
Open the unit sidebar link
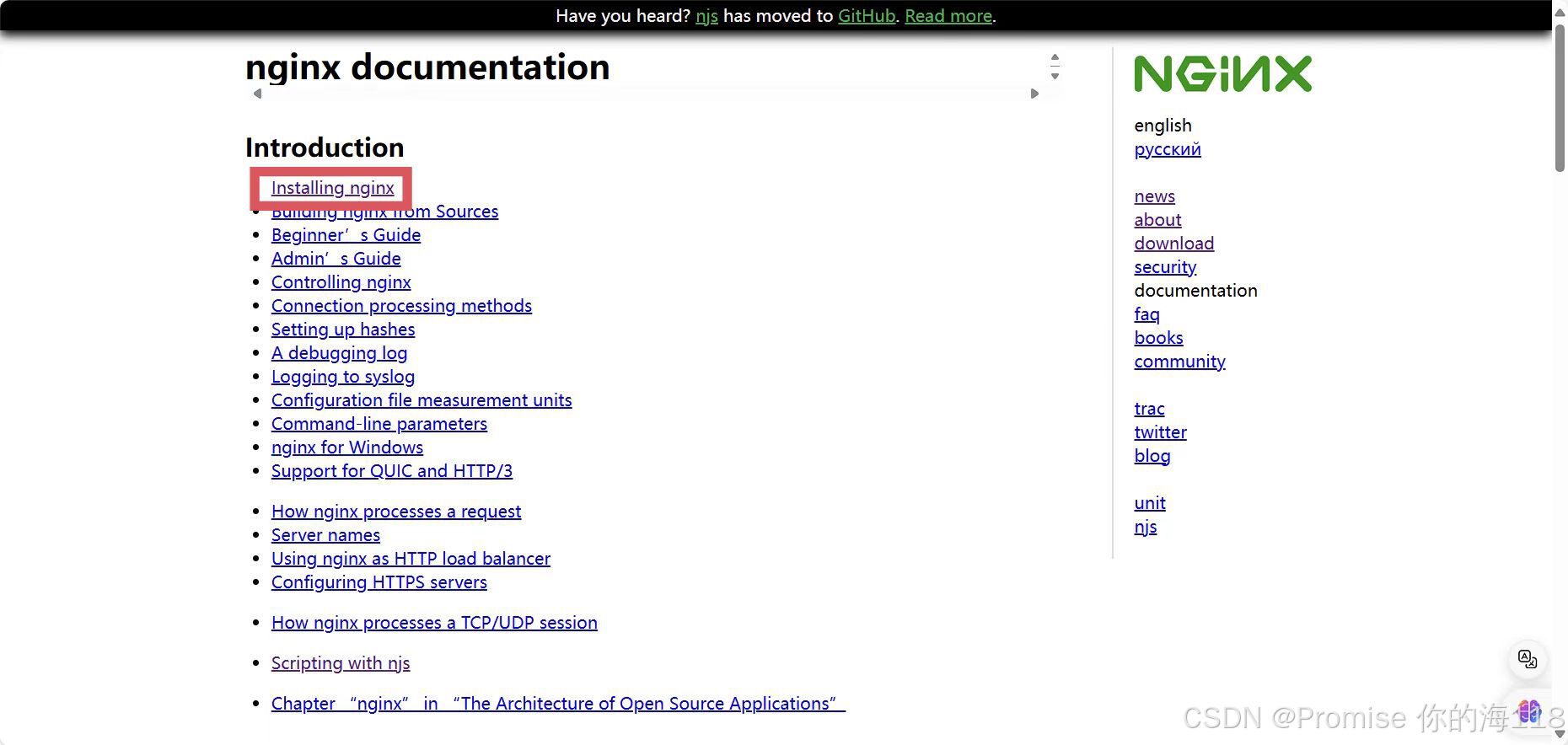[1150, 503]
